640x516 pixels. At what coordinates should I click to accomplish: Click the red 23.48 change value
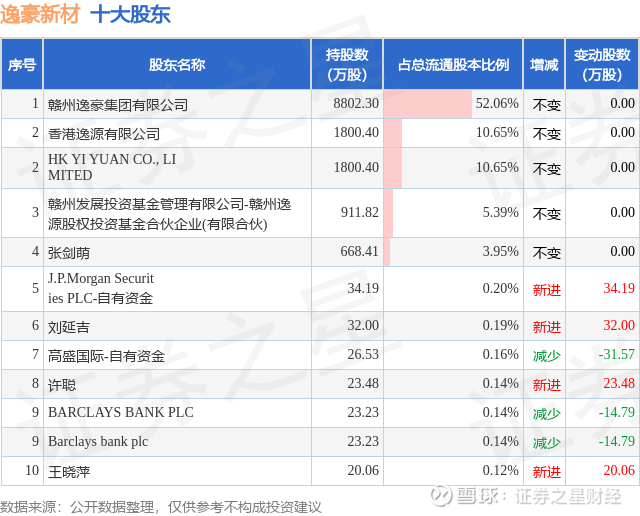pos(619,383)
